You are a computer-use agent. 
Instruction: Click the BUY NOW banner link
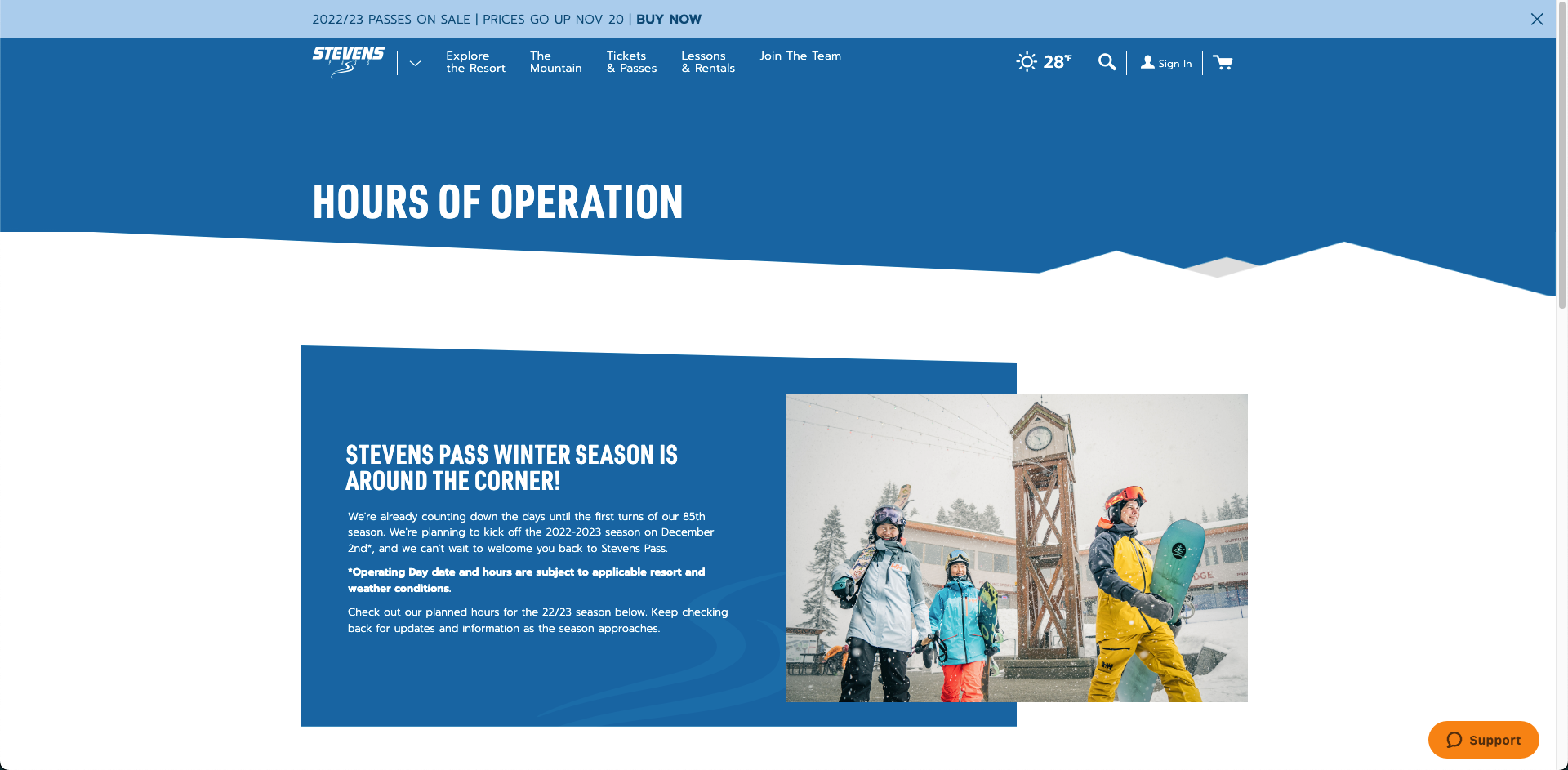(668, 19)
